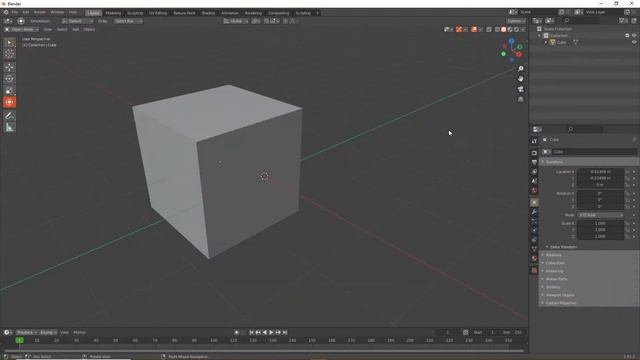Toggle the camera view icon
Viewport: 640px width, 360px height.
[x=520, y=89]
